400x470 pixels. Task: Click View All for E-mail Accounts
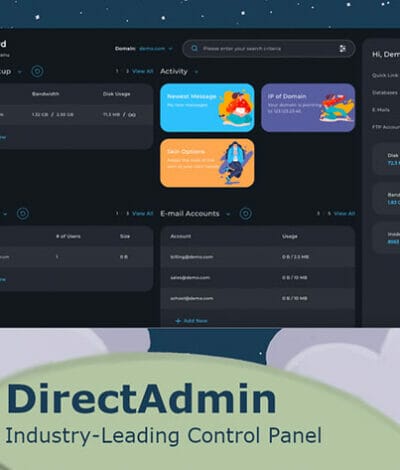click(x=344, y=213)
